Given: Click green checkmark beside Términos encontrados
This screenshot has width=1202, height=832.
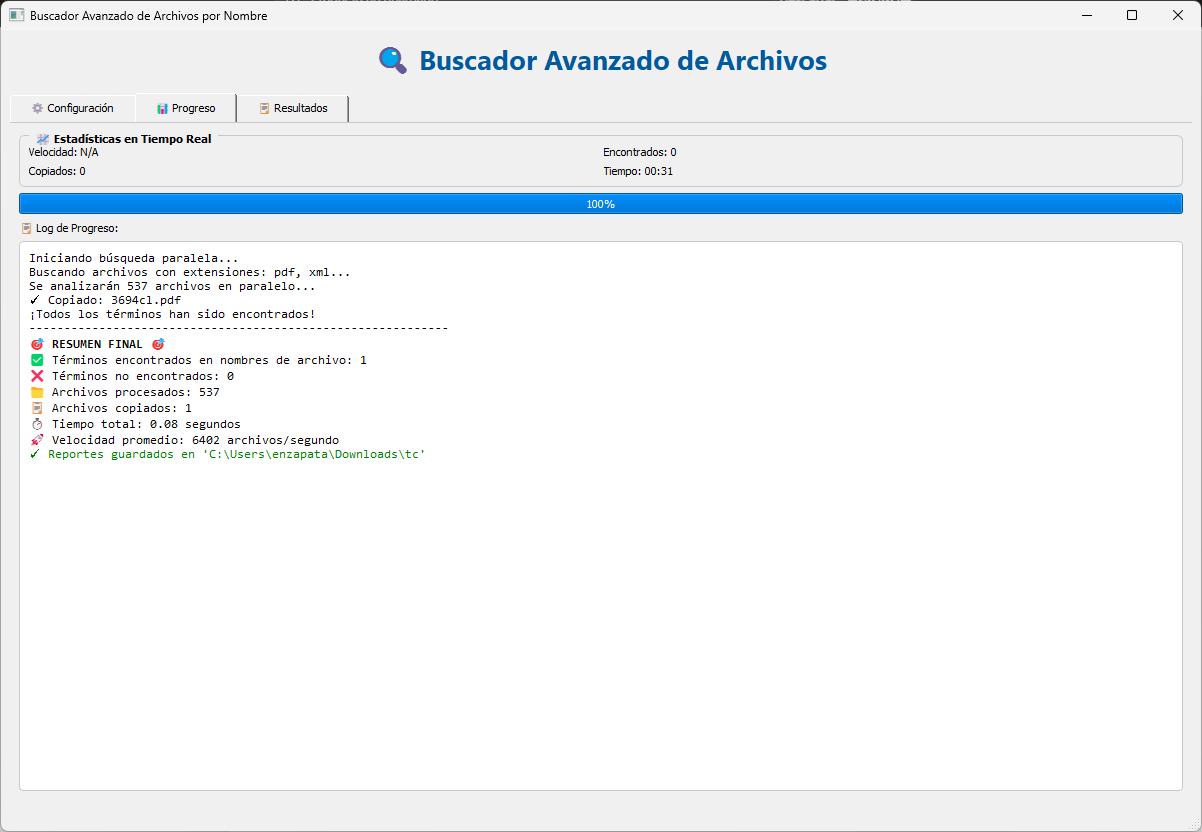Looking at the screenshot, I should click(x=37, y=360).
